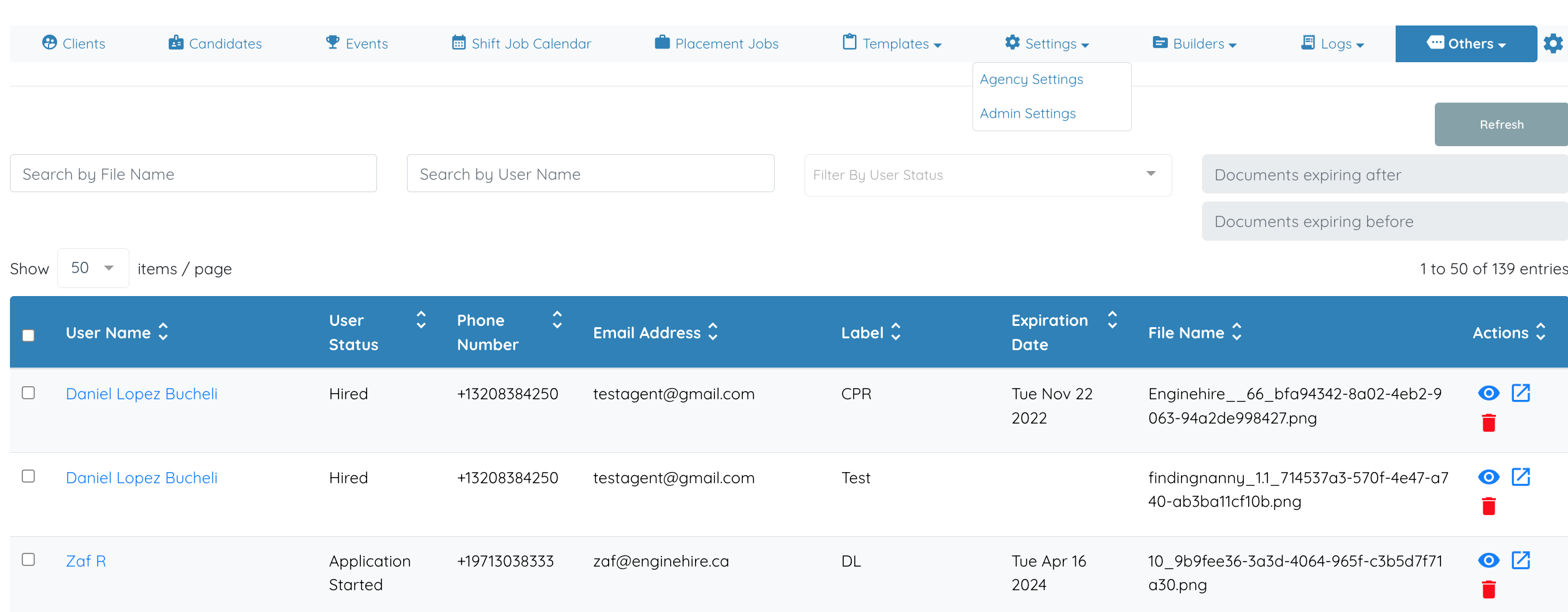The height and width of the screenshot is (612, 1568).
Task: Open the Shift Job Calendar
Action: coord(521,44)
